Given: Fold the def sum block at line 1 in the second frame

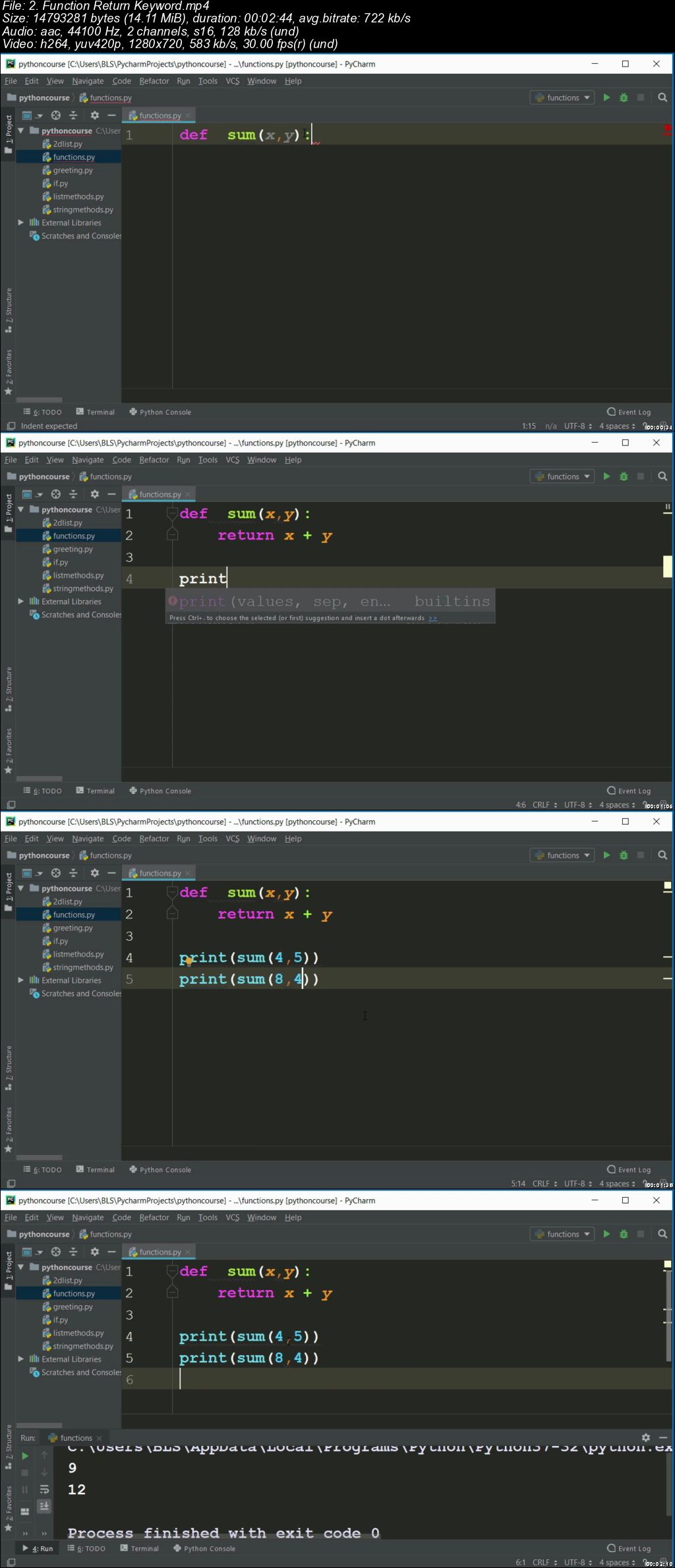Looking at the screenshot, I should (x=172, y=513).
